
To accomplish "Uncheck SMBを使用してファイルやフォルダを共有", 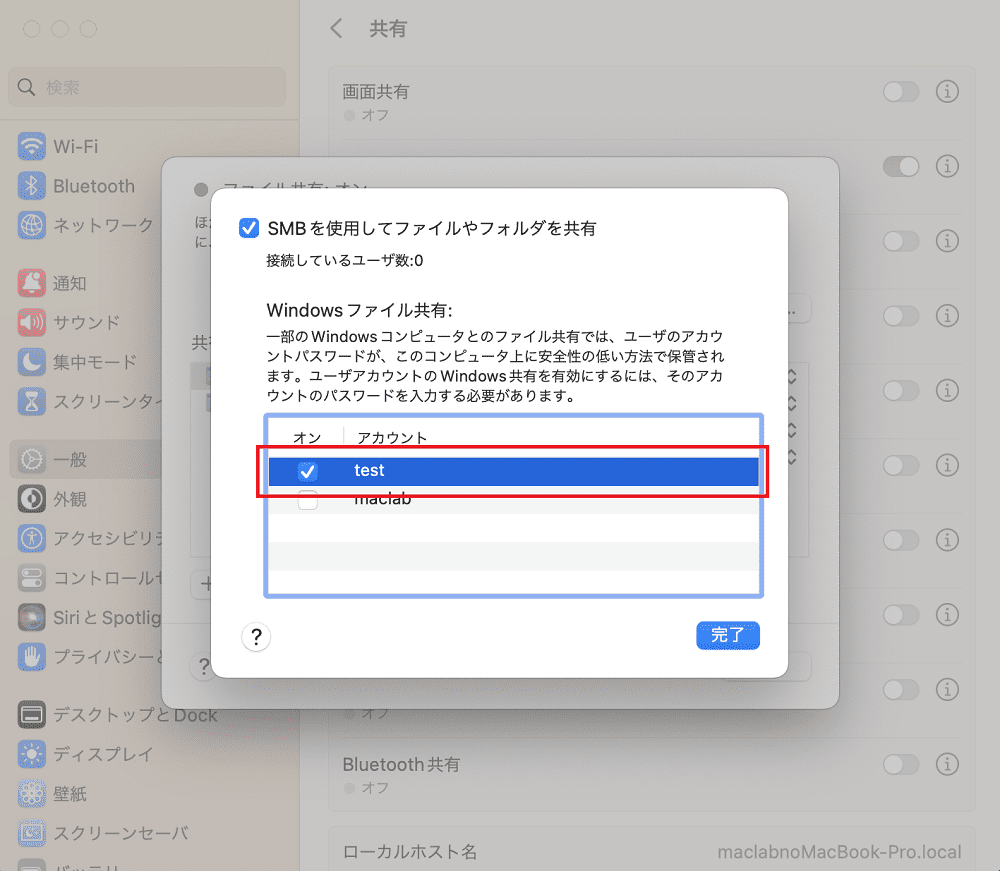I will (249, 228).
